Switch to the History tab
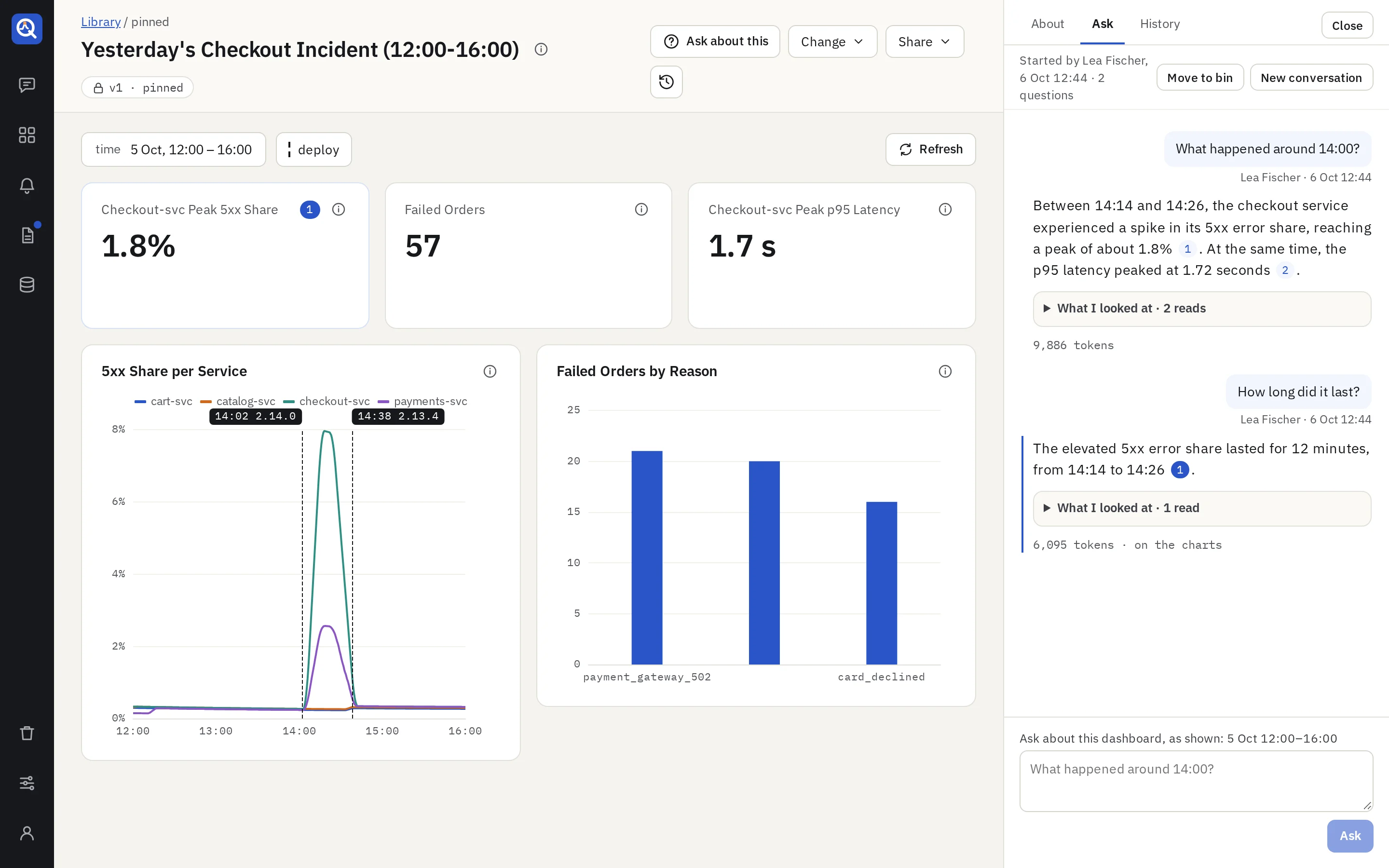 [1159, 24]
